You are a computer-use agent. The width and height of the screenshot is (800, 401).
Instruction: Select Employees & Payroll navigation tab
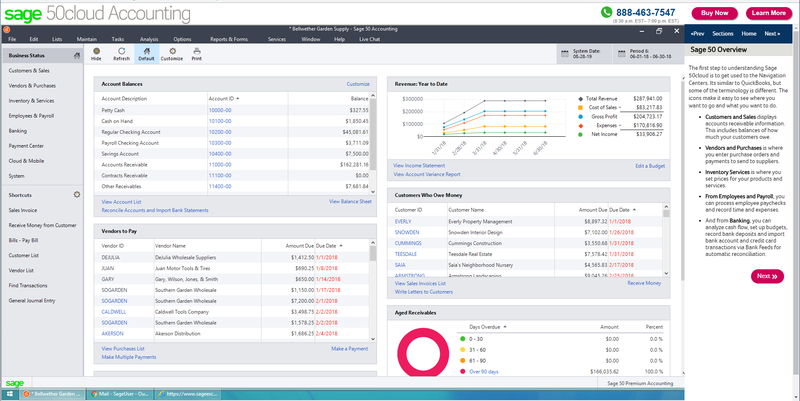31,116
